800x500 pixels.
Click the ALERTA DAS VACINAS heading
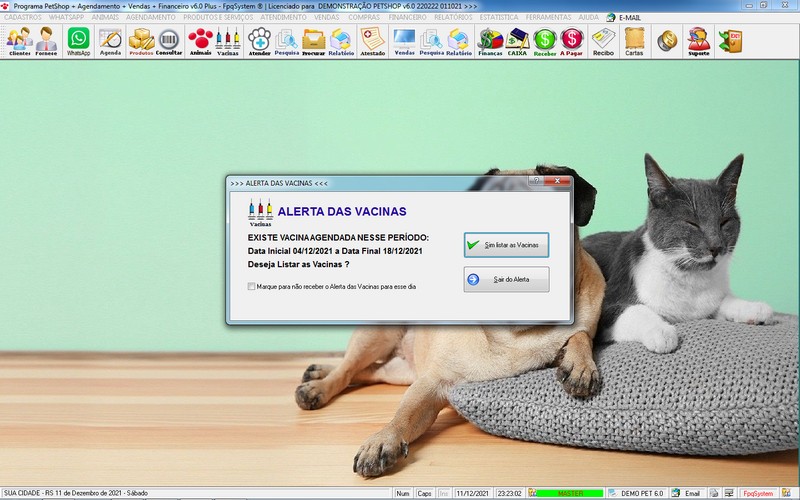tap(342, 211)
